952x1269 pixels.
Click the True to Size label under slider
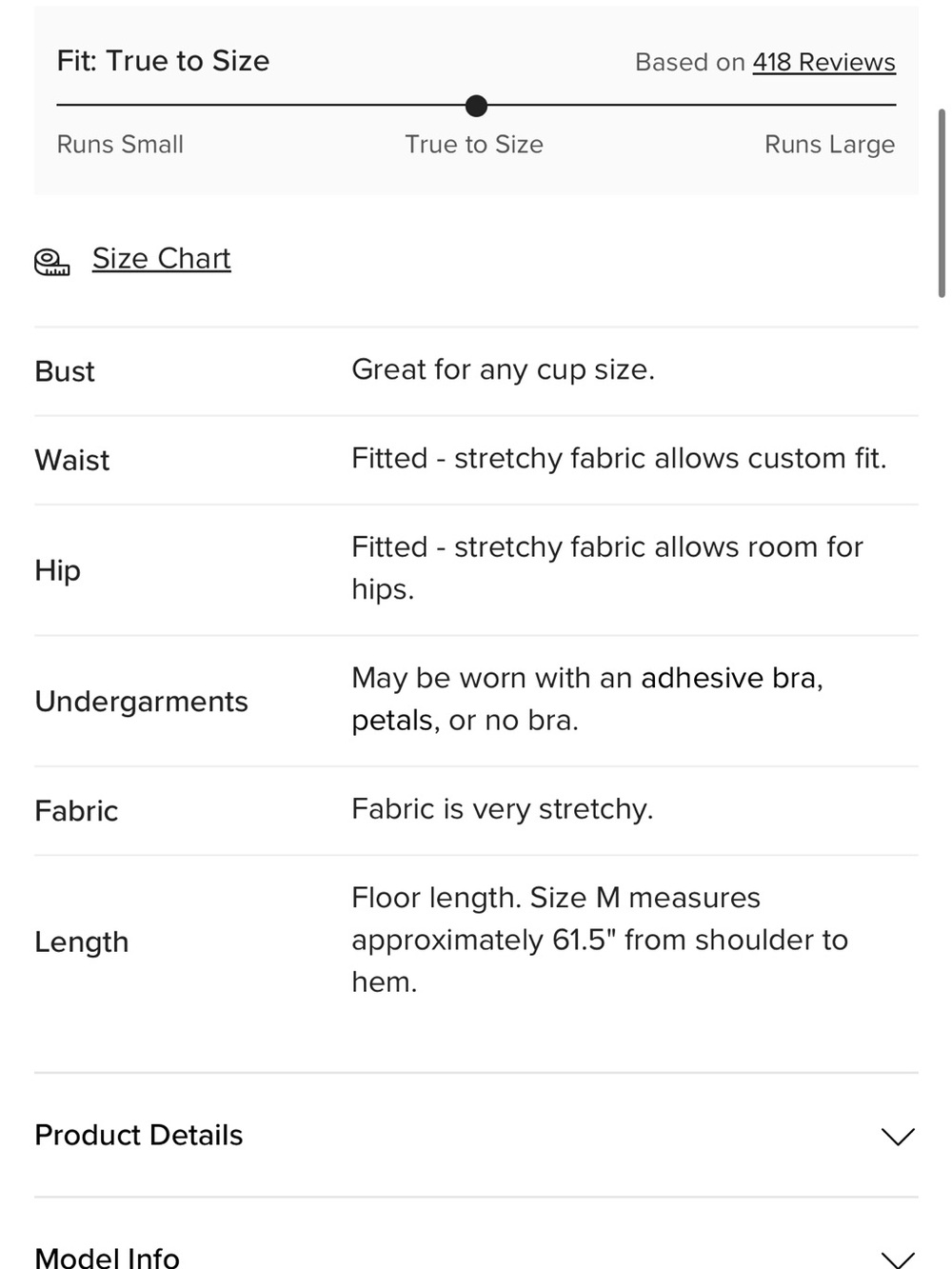pyautogui.click(x=474, y=145)
